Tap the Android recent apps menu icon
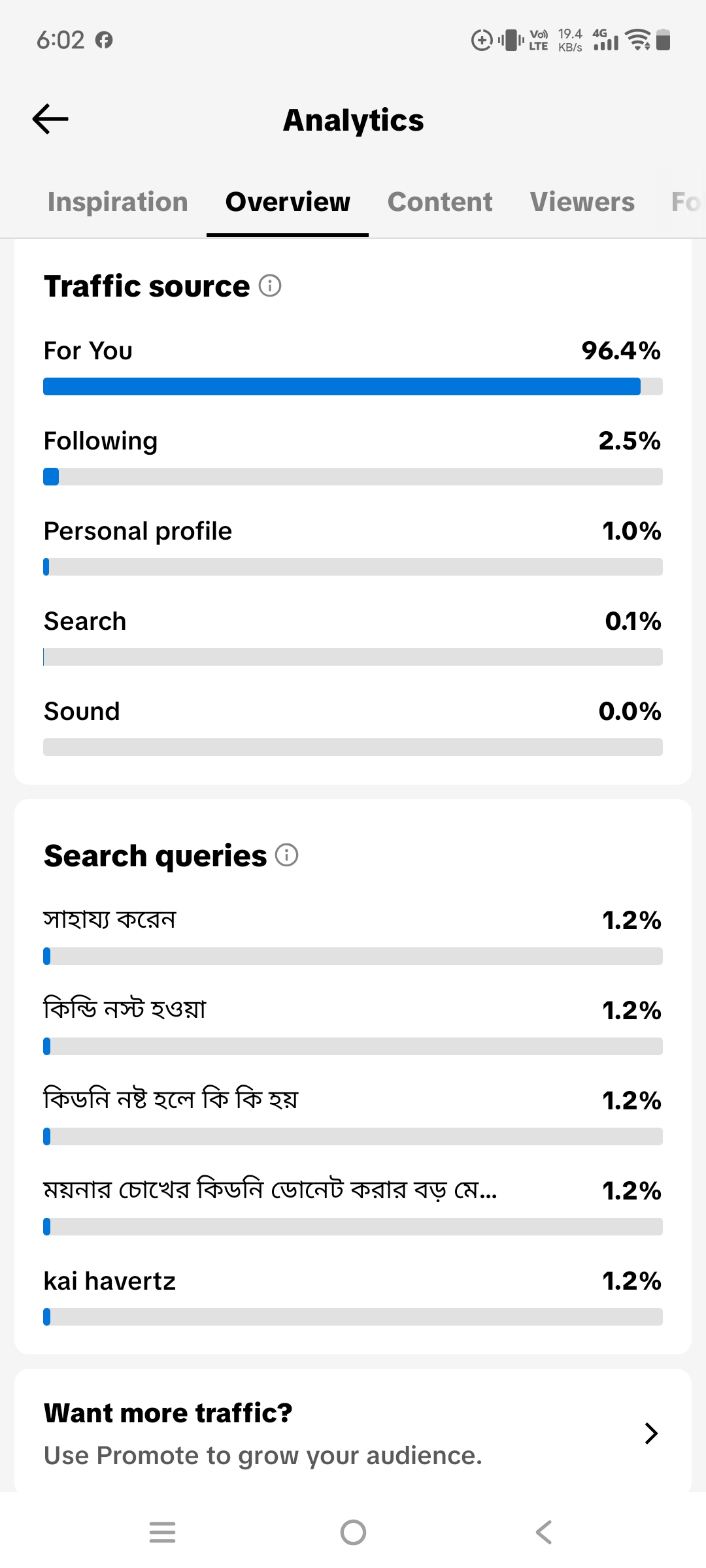The width and height of the screenshot is (706, 1568). (162, 1532)
